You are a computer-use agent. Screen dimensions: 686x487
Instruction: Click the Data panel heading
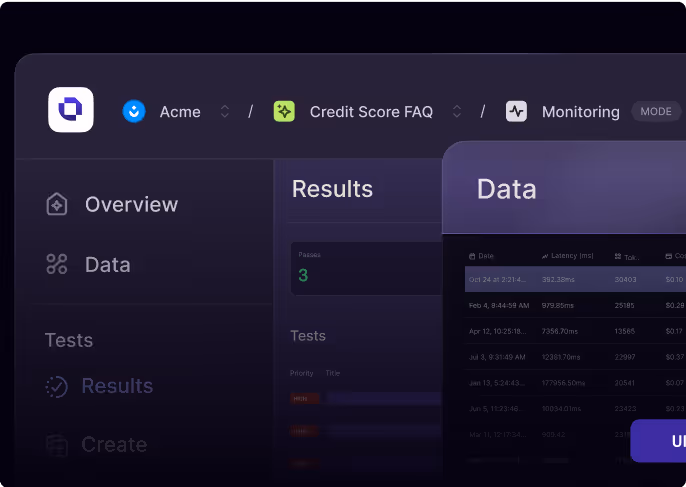pyautogui.click(x=506, y=189)
